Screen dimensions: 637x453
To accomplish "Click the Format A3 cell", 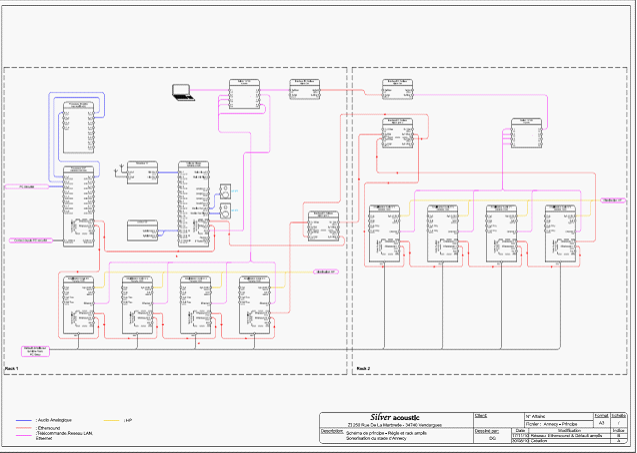I will [601, 423].
